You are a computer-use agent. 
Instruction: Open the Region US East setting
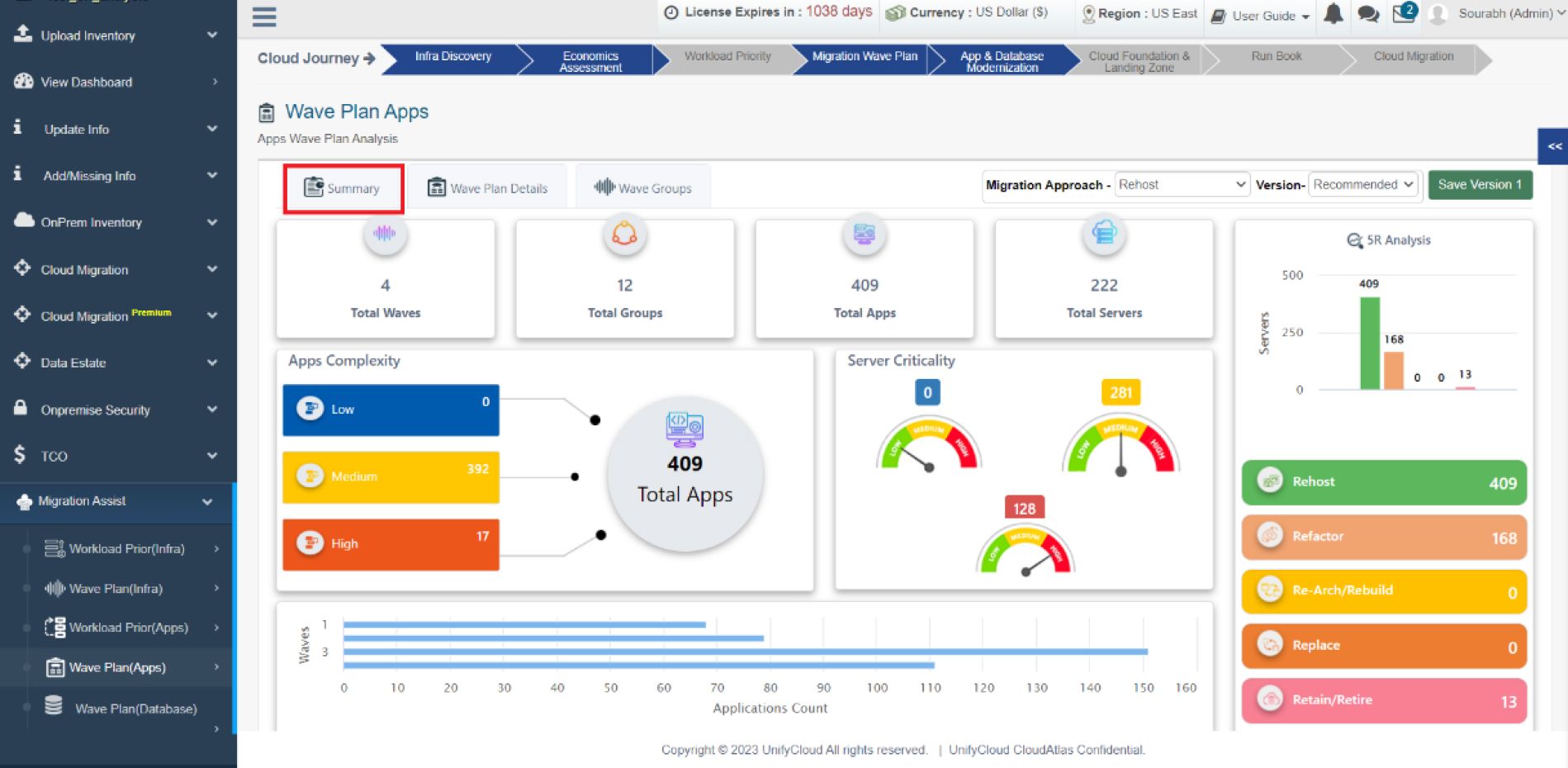[1139, 14]
